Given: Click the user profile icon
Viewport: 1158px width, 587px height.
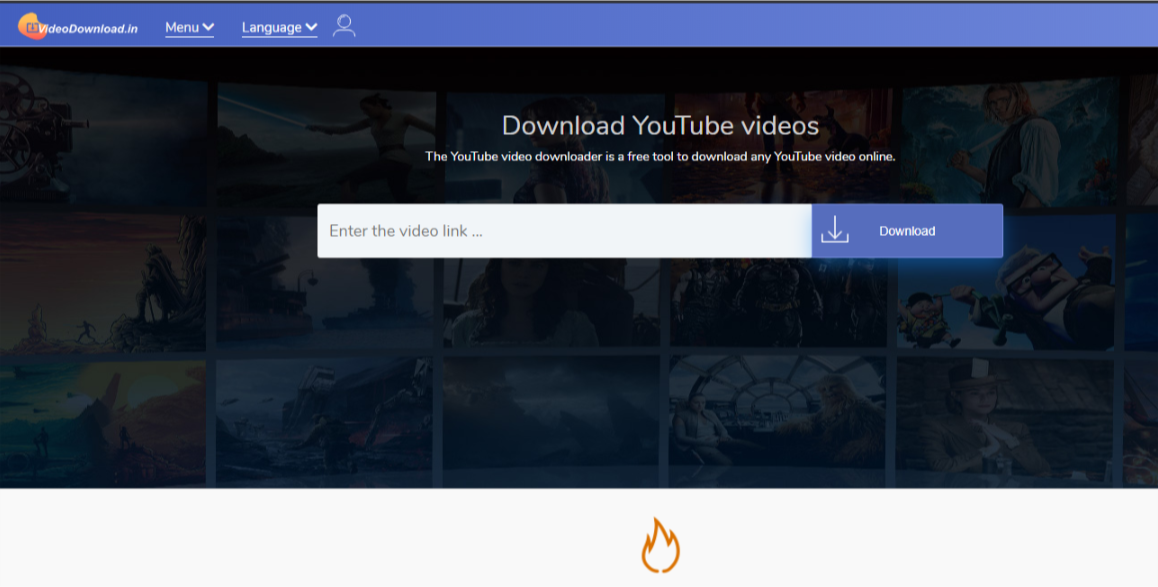Looking at the screenshot, I should 344,26.
